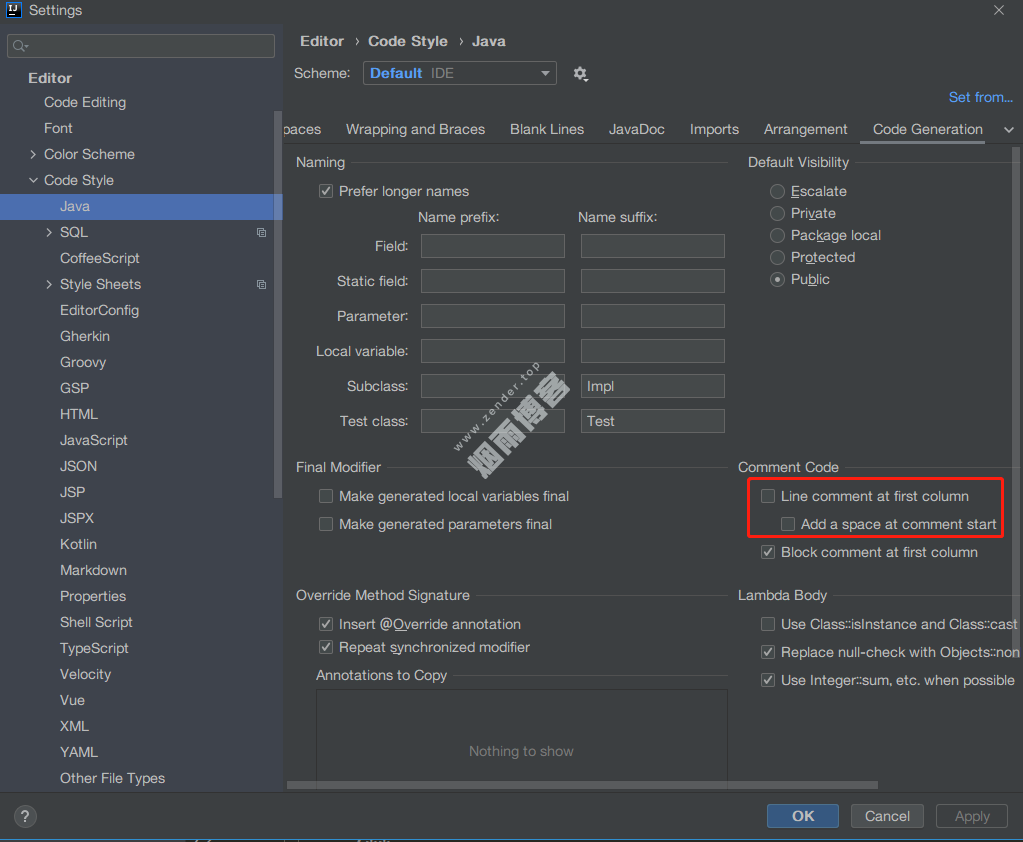Enable Line comment at first column
The image size is (1023, 842).
tap(768, 496)
